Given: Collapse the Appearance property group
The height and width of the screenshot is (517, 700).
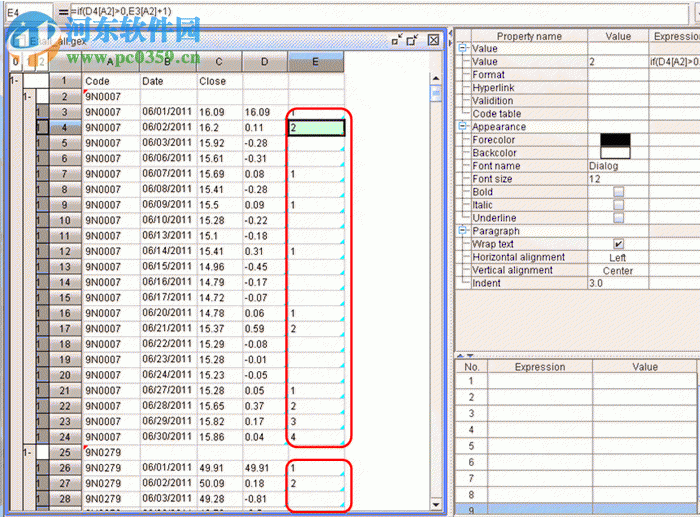Looking at the screenshot, I should tap(463, 127).
